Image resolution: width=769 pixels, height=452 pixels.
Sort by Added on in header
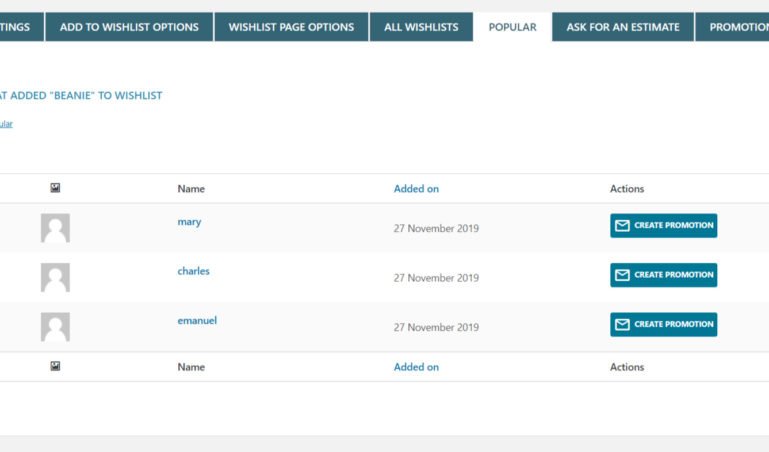(x=416, y=189)
